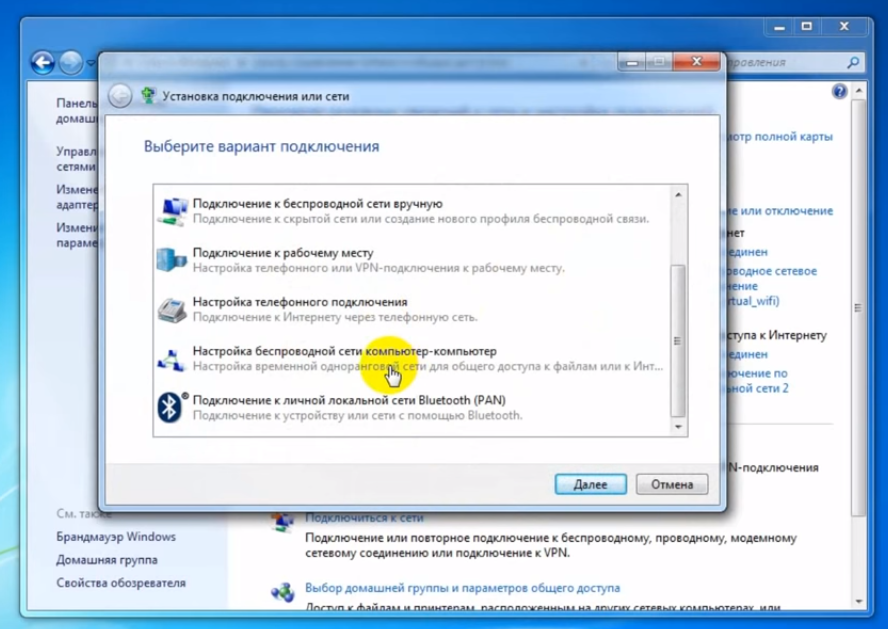
Task: Click the homegroup sharing options icon
Action: click(x=283, y=592)
